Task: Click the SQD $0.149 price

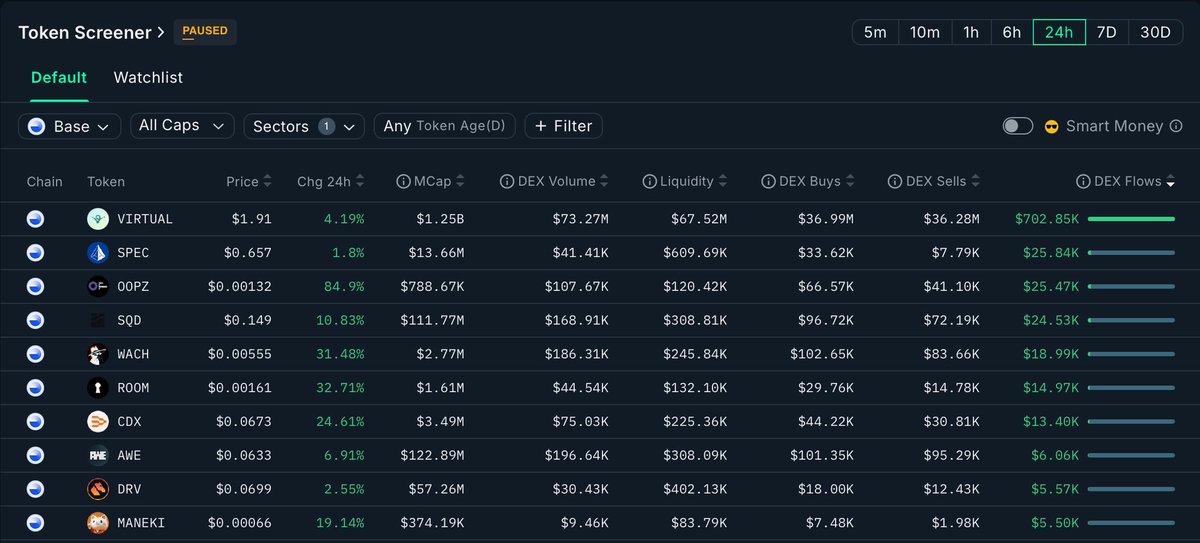Action: coord(247,321)
